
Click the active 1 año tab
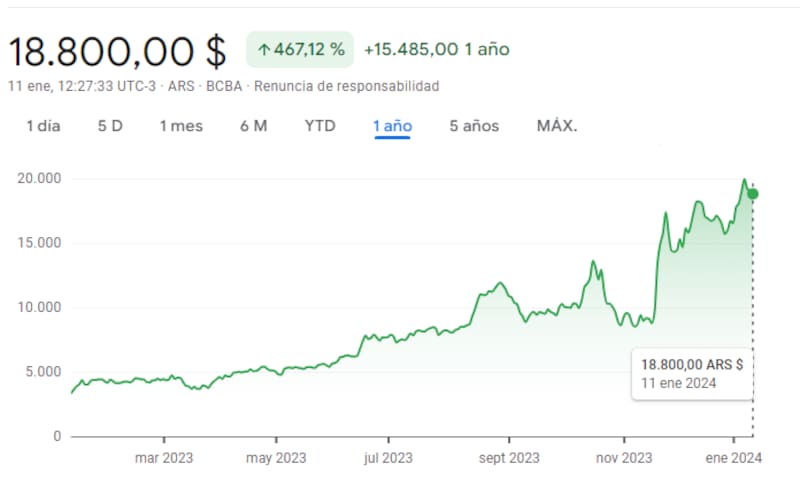click(392, 126)
